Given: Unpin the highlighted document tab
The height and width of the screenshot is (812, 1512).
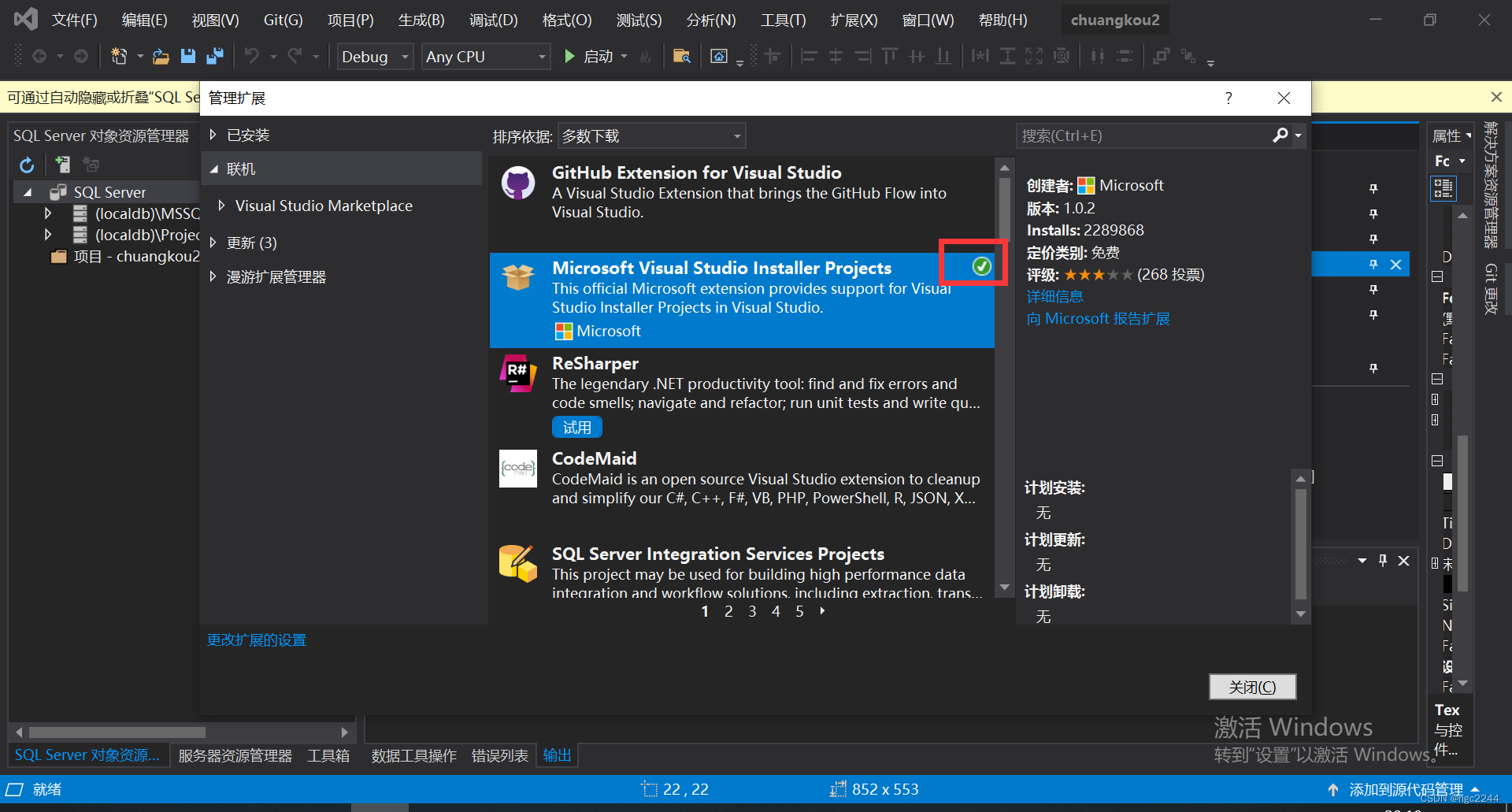Looking at the screenshot, I should tap(1373, 264).
